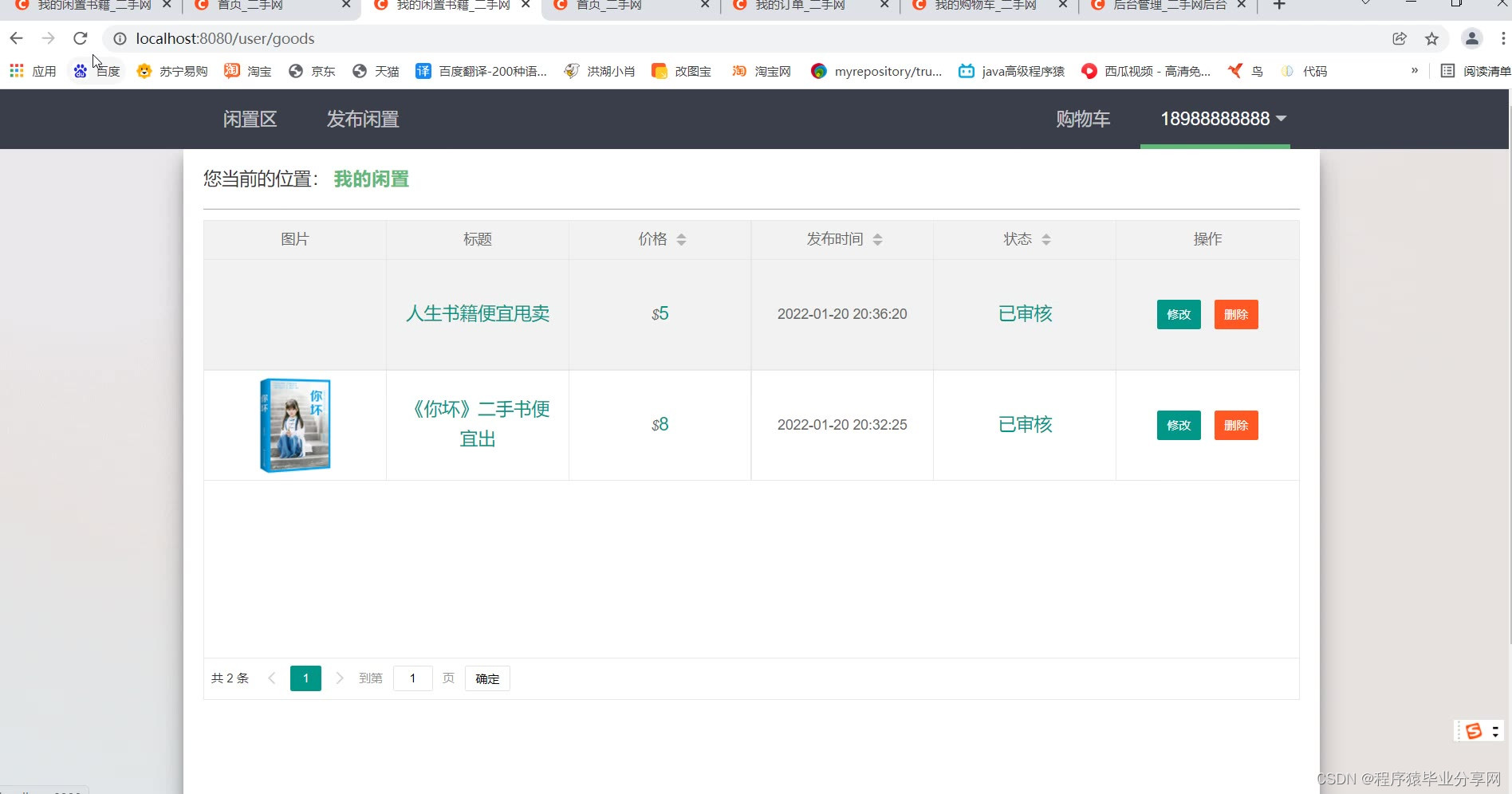
Task: Open the 阅读清单 reading list
Action: pyautogui.click(x=1475, y=71)
